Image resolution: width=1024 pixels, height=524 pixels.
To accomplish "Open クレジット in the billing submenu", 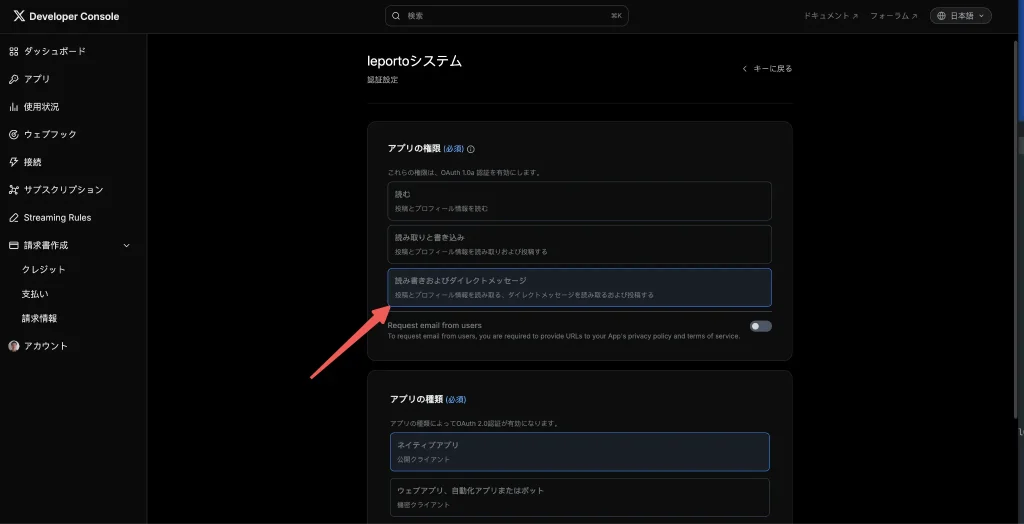I will (44, 270).
